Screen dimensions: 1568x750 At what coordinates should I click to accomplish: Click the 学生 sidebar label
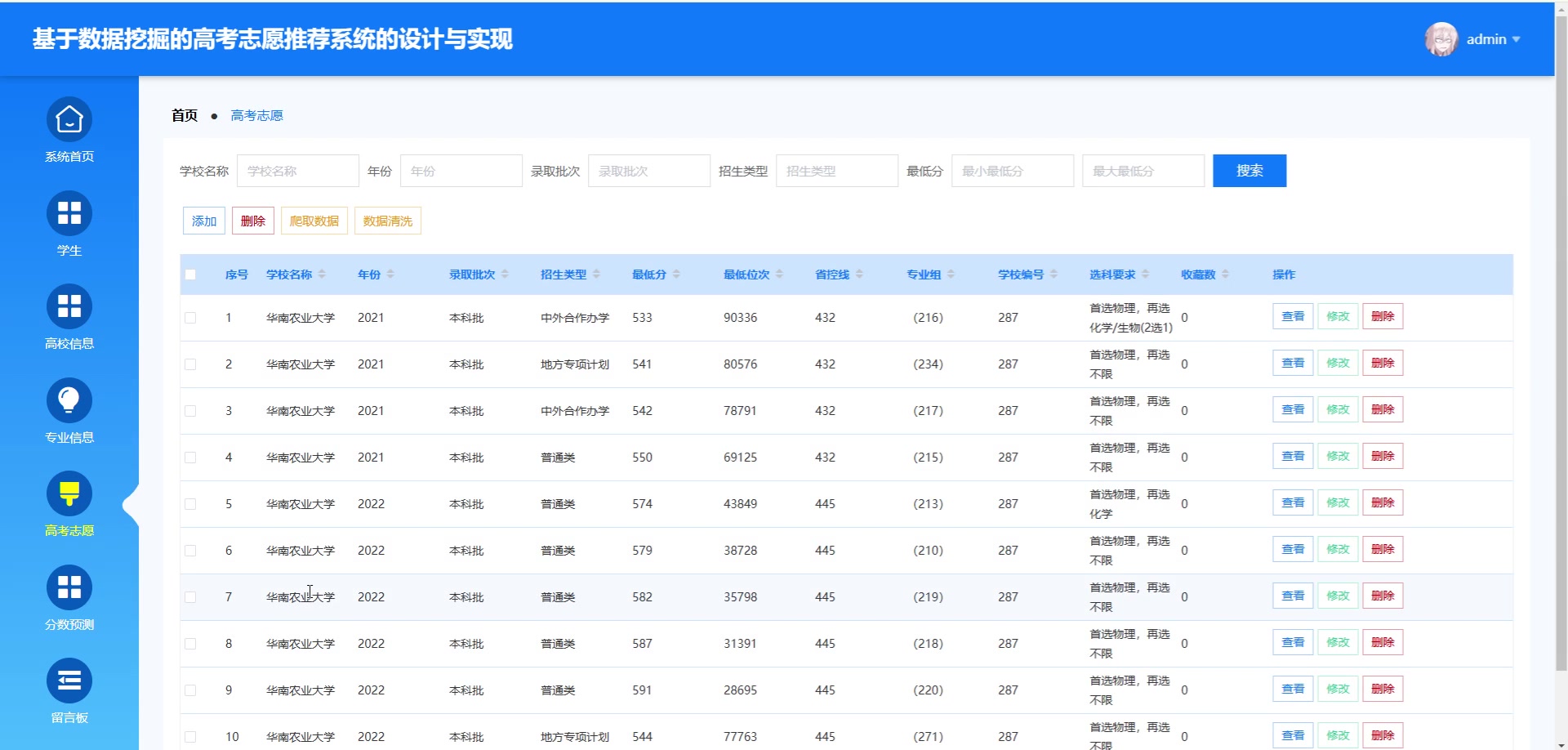(69, 251)
